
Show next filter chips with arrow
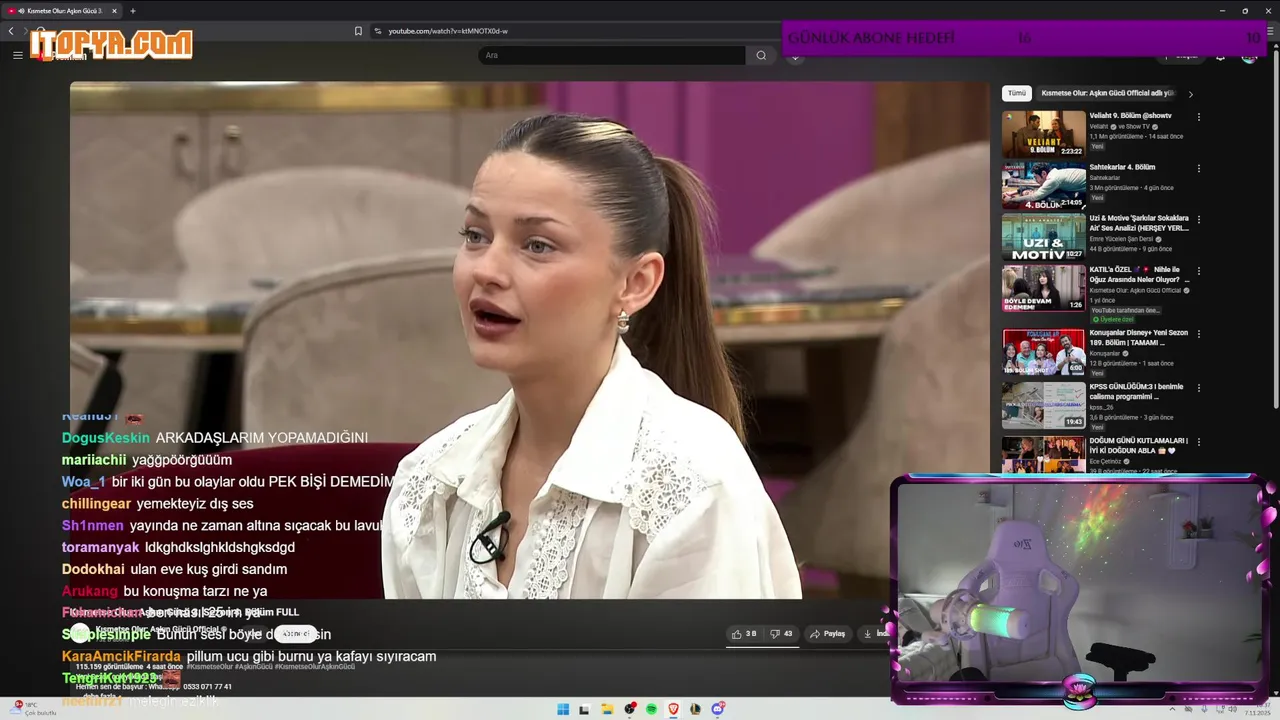(1190, 94)
